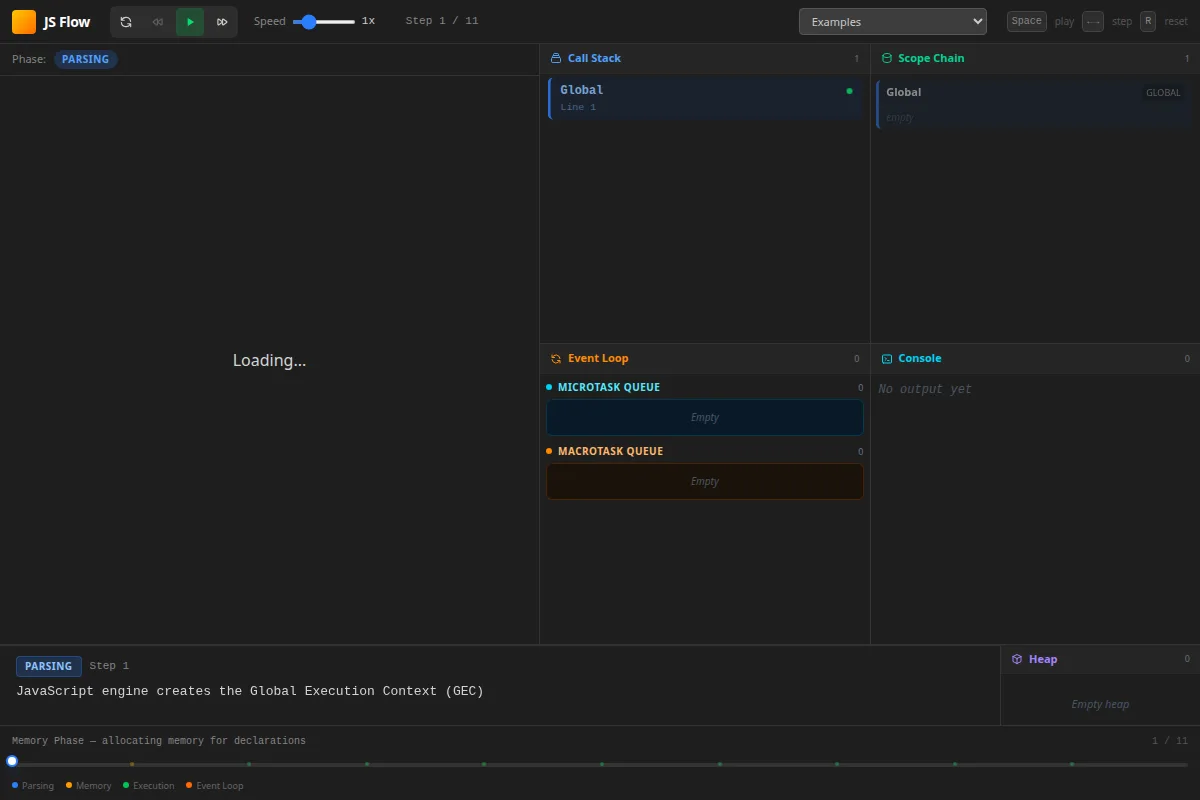The width and height of the screenshot is (1200, 800).
Task: Click the Event Loop legend item
Action: 215,786
